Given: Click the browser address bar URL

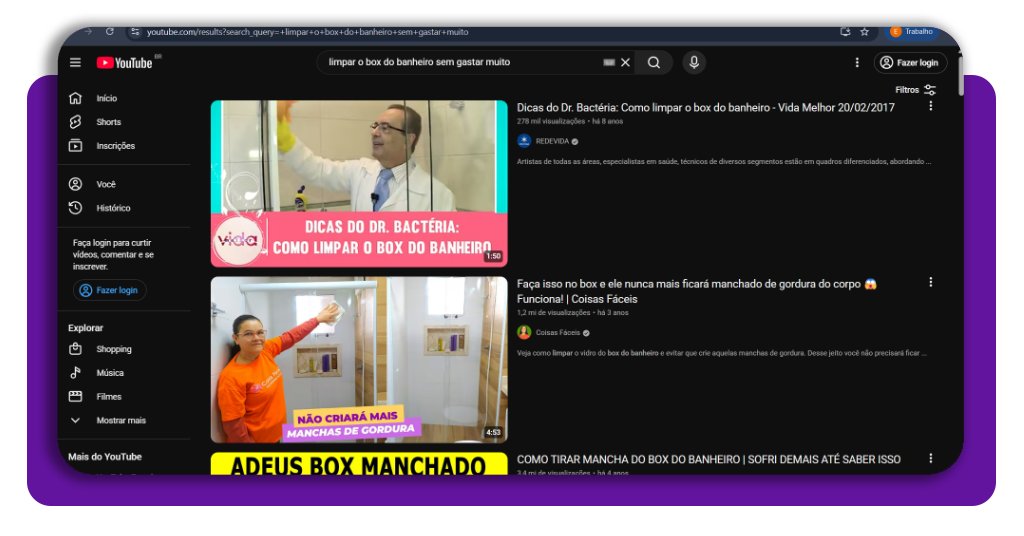Looking at the screenshot, I should [x=307, y=31].
